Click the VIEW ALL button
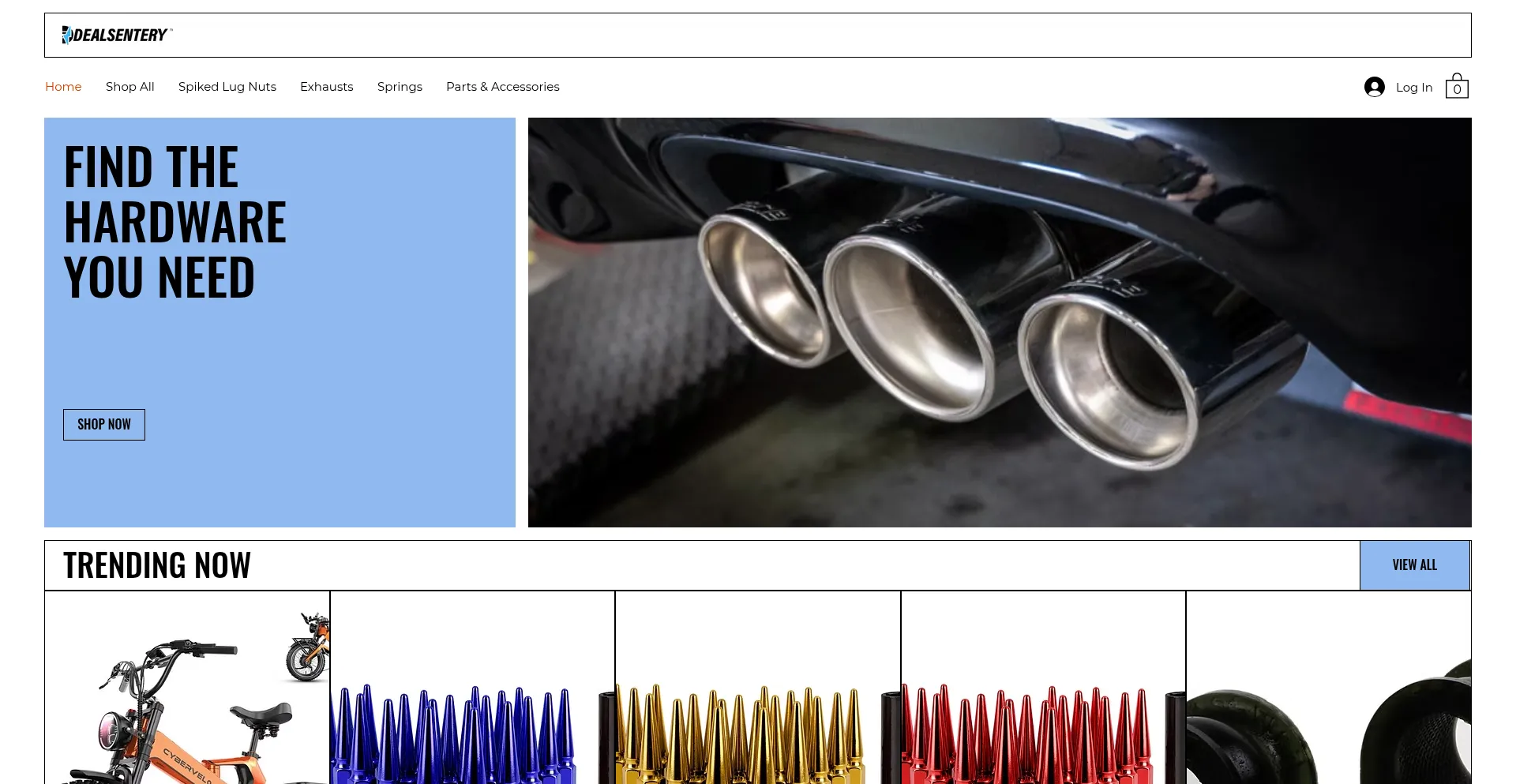Image resolution: width=1516 pixels, height=784 pixels. pyautogui.click(x=1414, y=565)
